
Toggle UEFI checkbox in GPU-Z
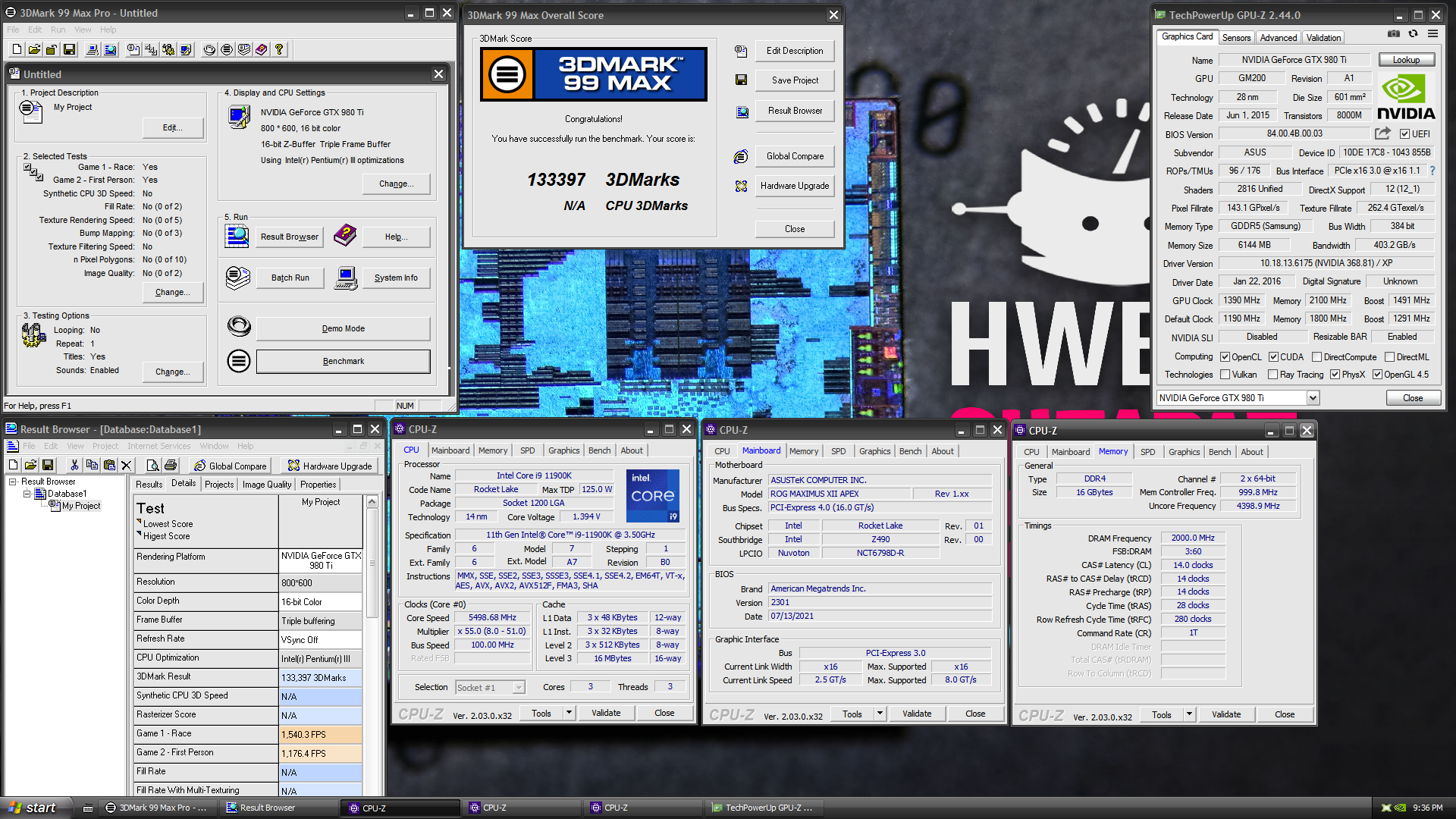coord(1405,134)
